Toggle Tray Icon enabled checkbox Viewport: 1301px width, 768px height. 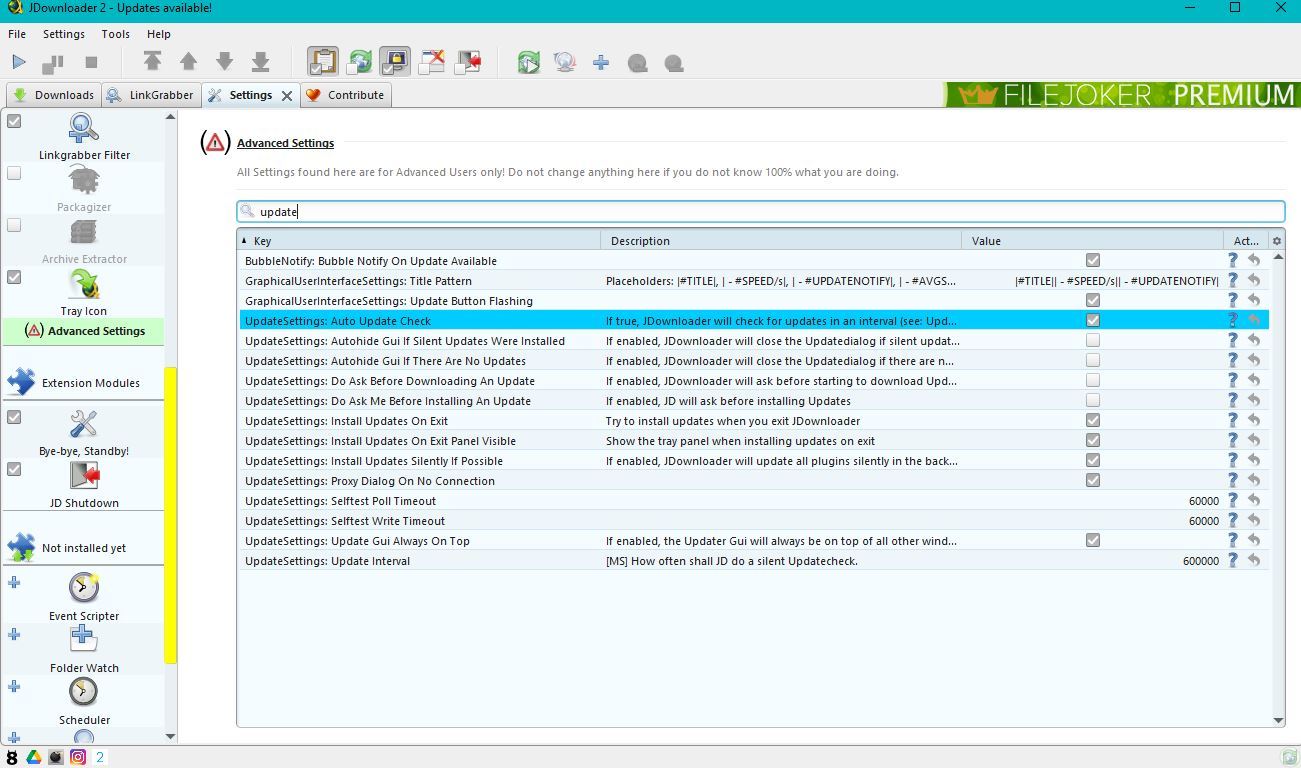click(14, 277)
